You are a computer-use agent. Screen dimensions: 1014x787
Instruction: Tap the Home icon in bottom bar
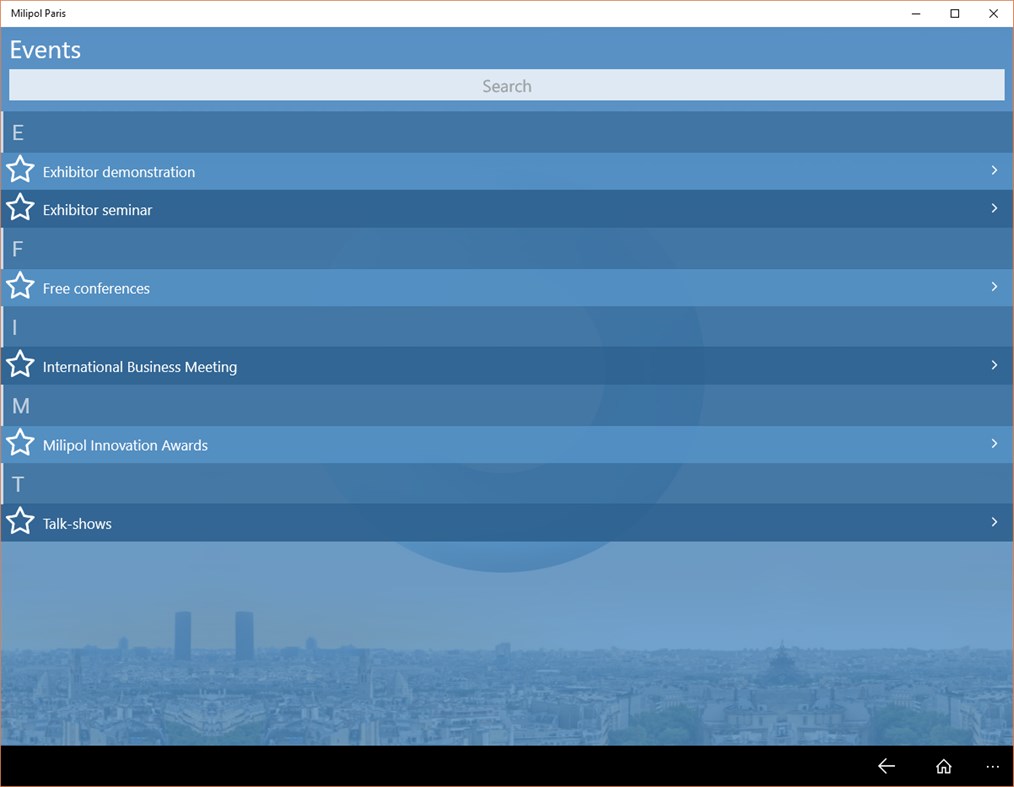coord(943,765)
